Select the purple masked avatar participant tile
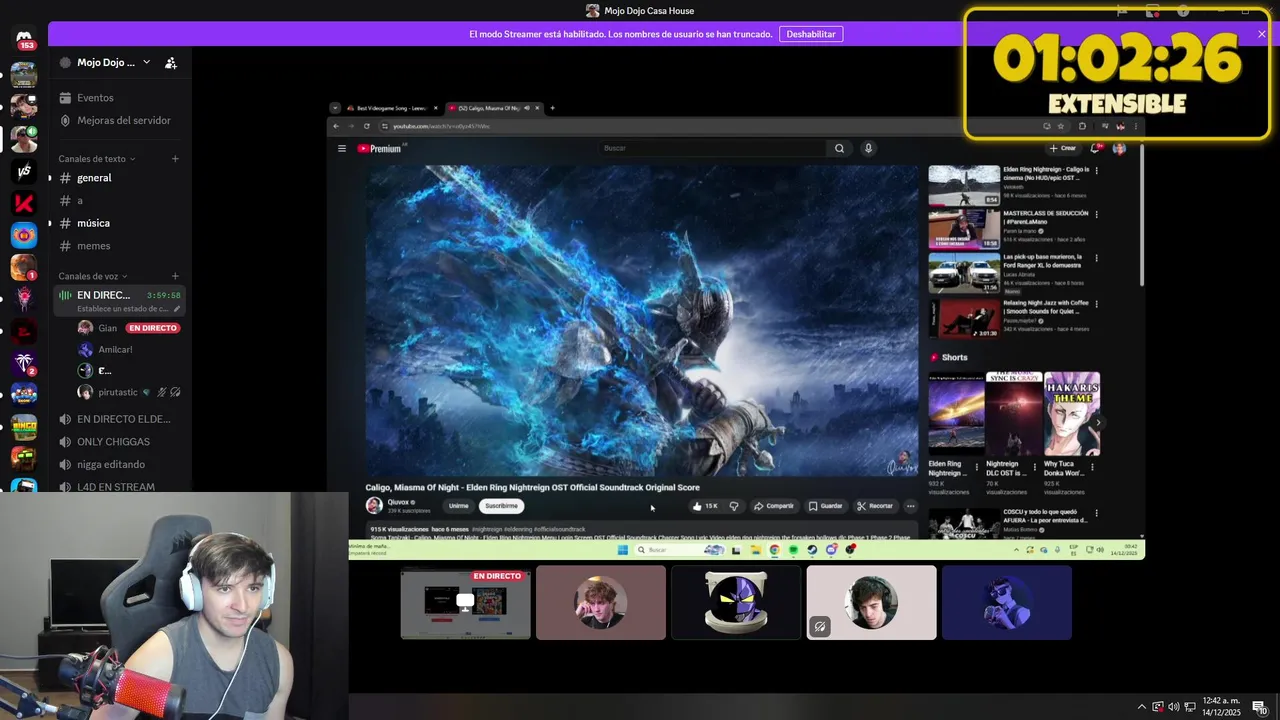 pos(736,602)
